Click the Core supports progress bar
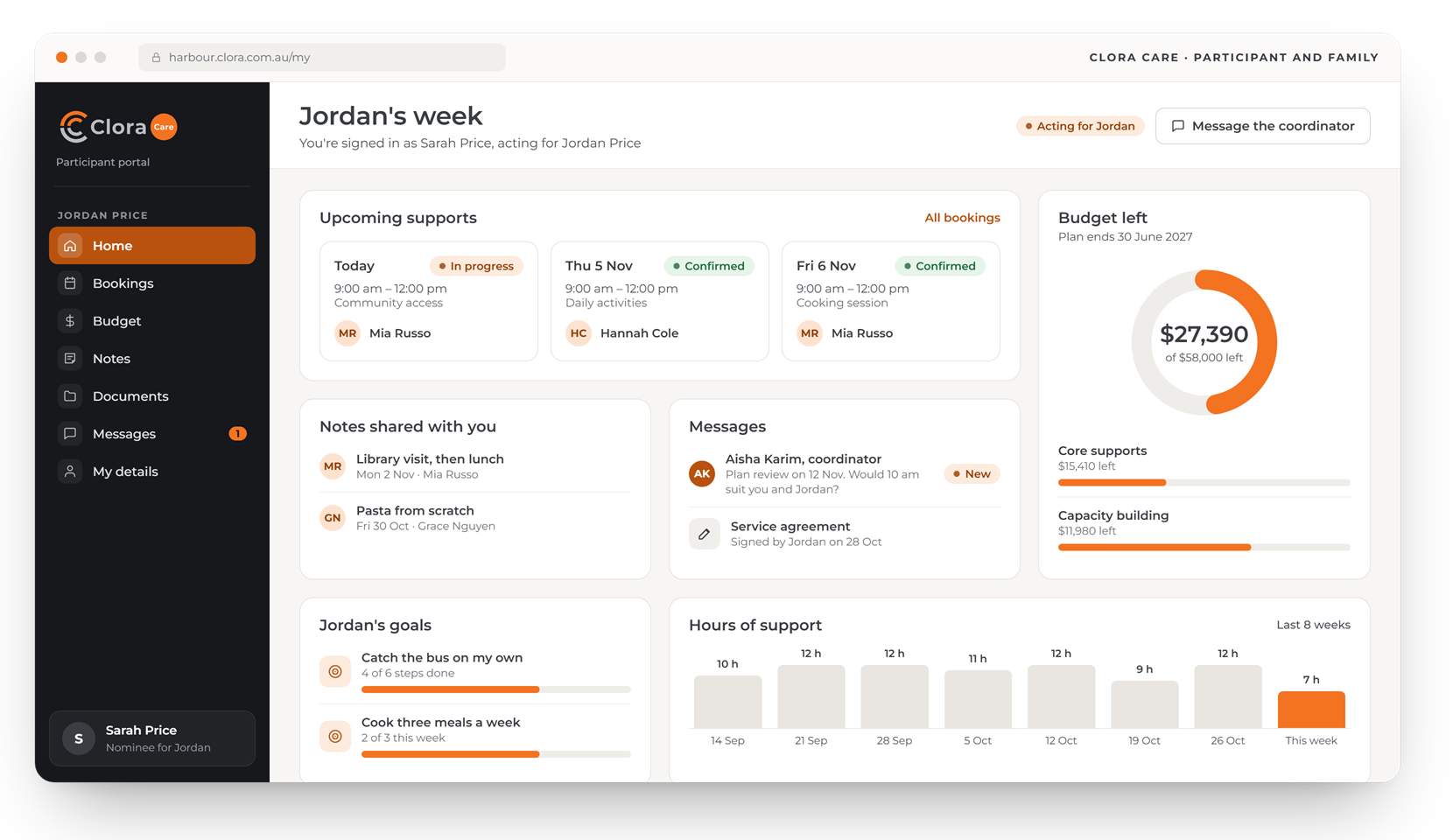The height and width of the screenshot is (840, 1453). [x=1204, y=483]
